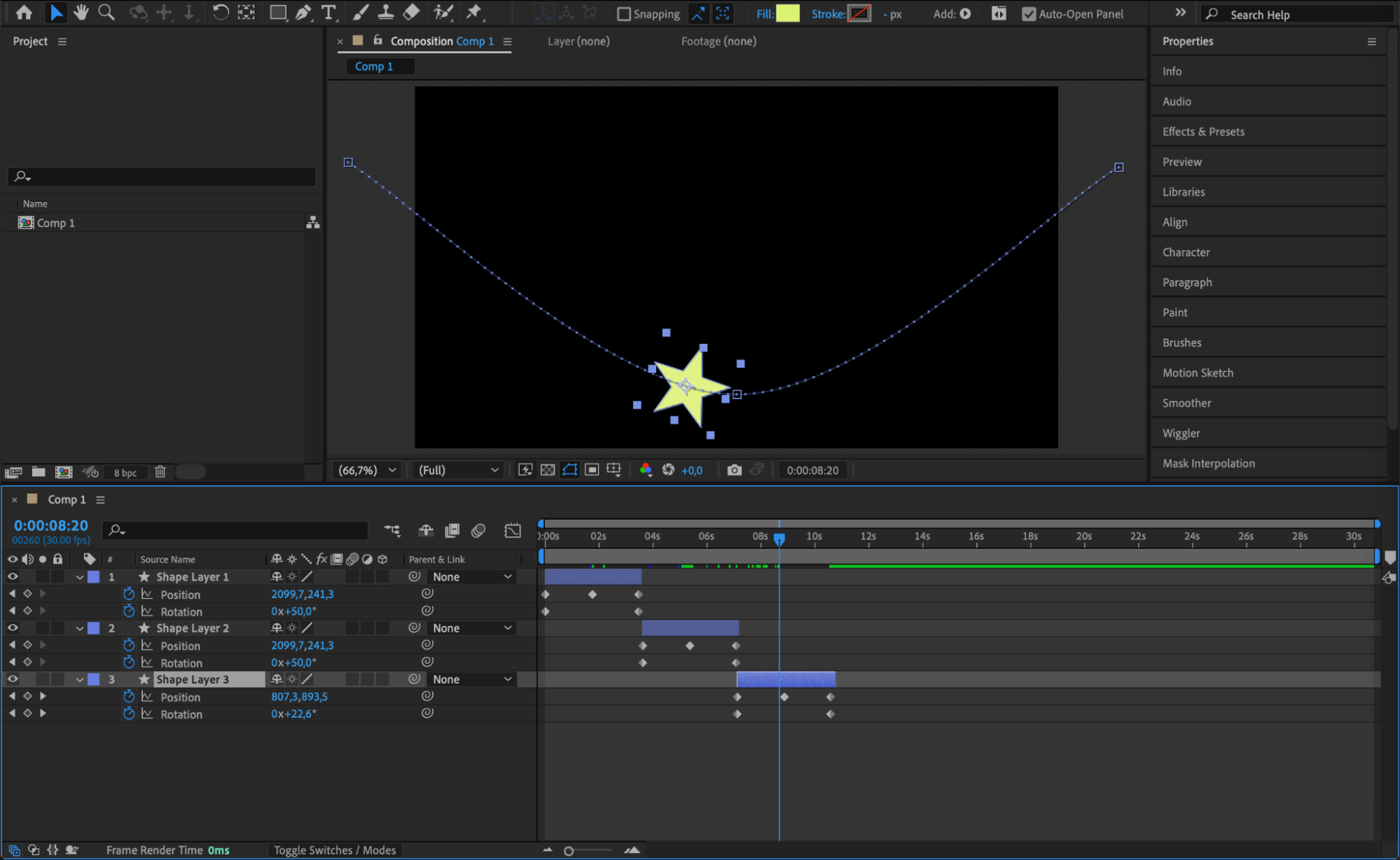Screen dimensions: 1400x860
Task: Click the Home icon
Action: pos(24,13)
